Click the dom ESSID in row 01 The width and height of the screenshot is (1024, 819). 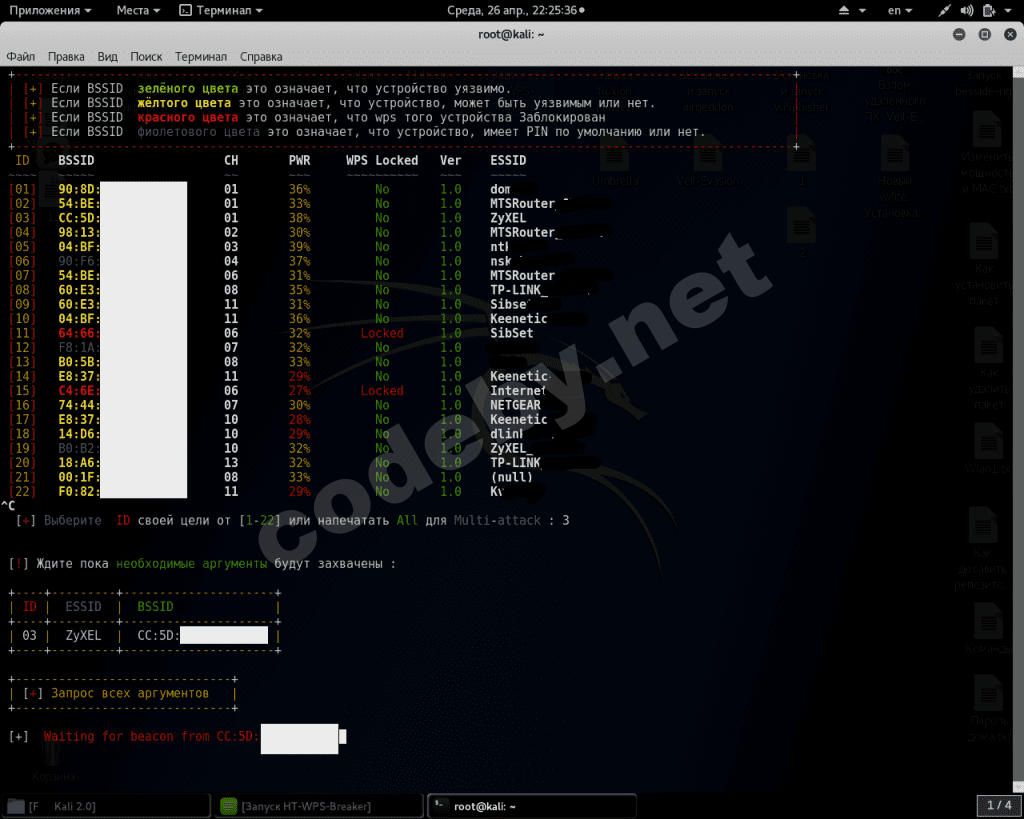[x=500, y=189]
